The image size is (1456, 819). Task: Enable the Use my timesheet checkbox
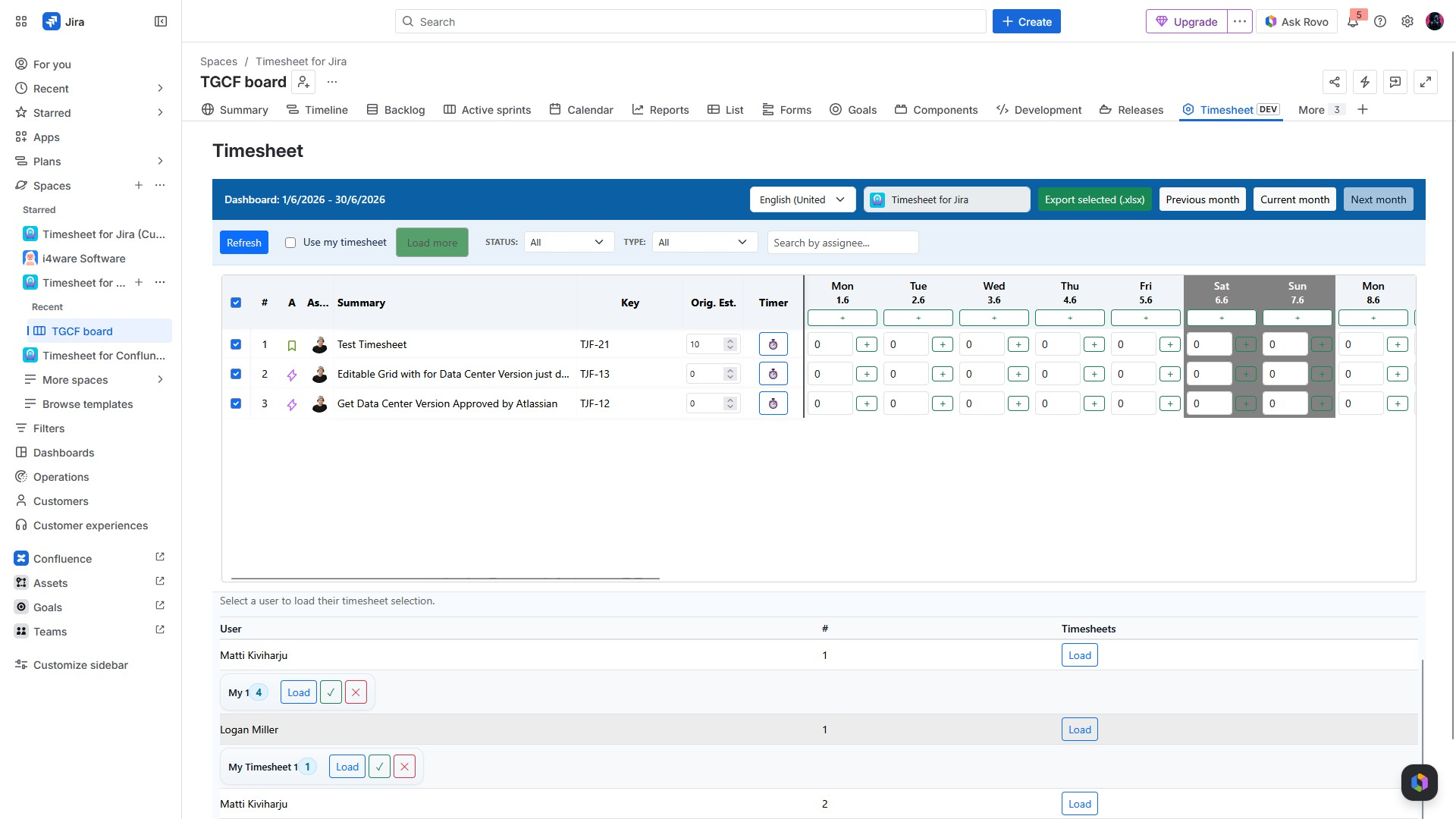290,243
